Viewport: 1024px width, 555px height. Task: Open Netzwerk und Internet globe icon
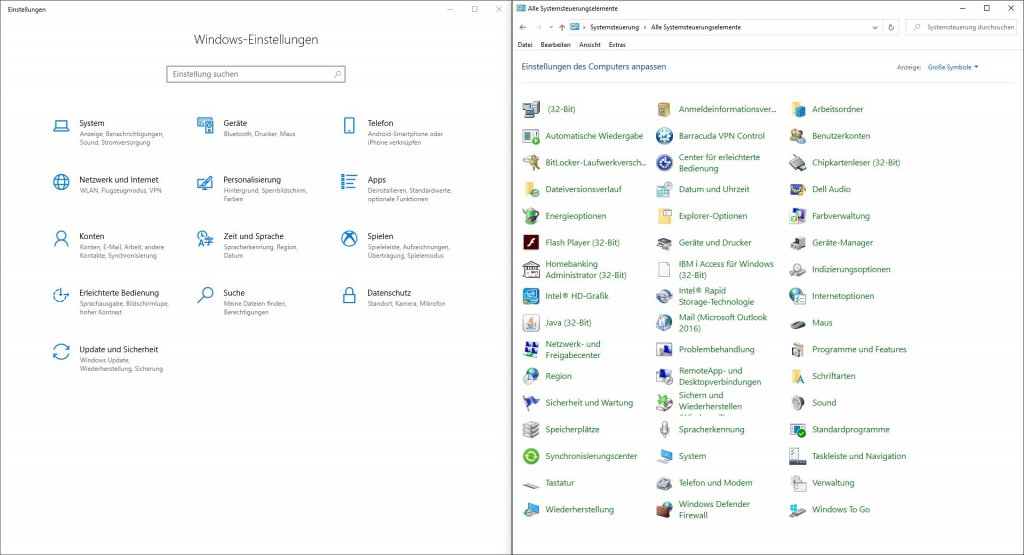(x=61, y=182)
